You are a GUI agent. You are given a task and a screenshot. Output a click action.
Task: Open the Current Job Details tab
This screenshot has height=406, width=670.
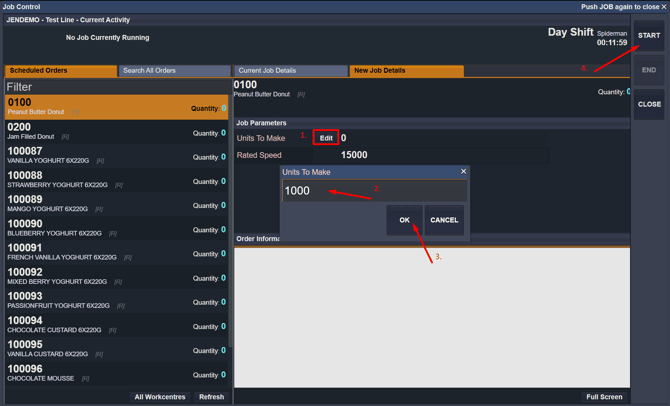click(x=291, y=71)
